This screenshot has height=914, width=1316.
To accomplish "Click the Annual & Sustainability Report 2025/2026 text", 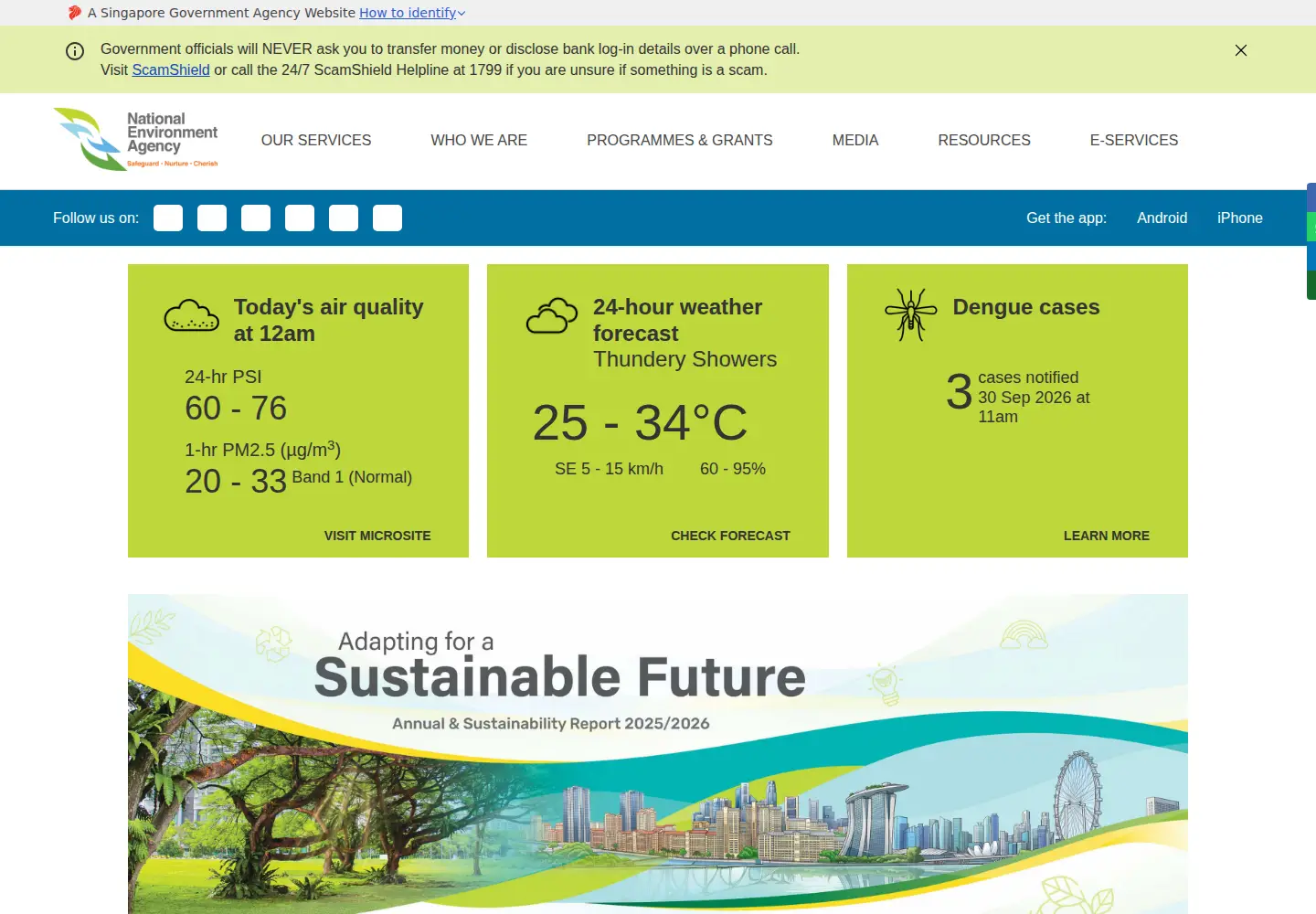I will [551, 723].
